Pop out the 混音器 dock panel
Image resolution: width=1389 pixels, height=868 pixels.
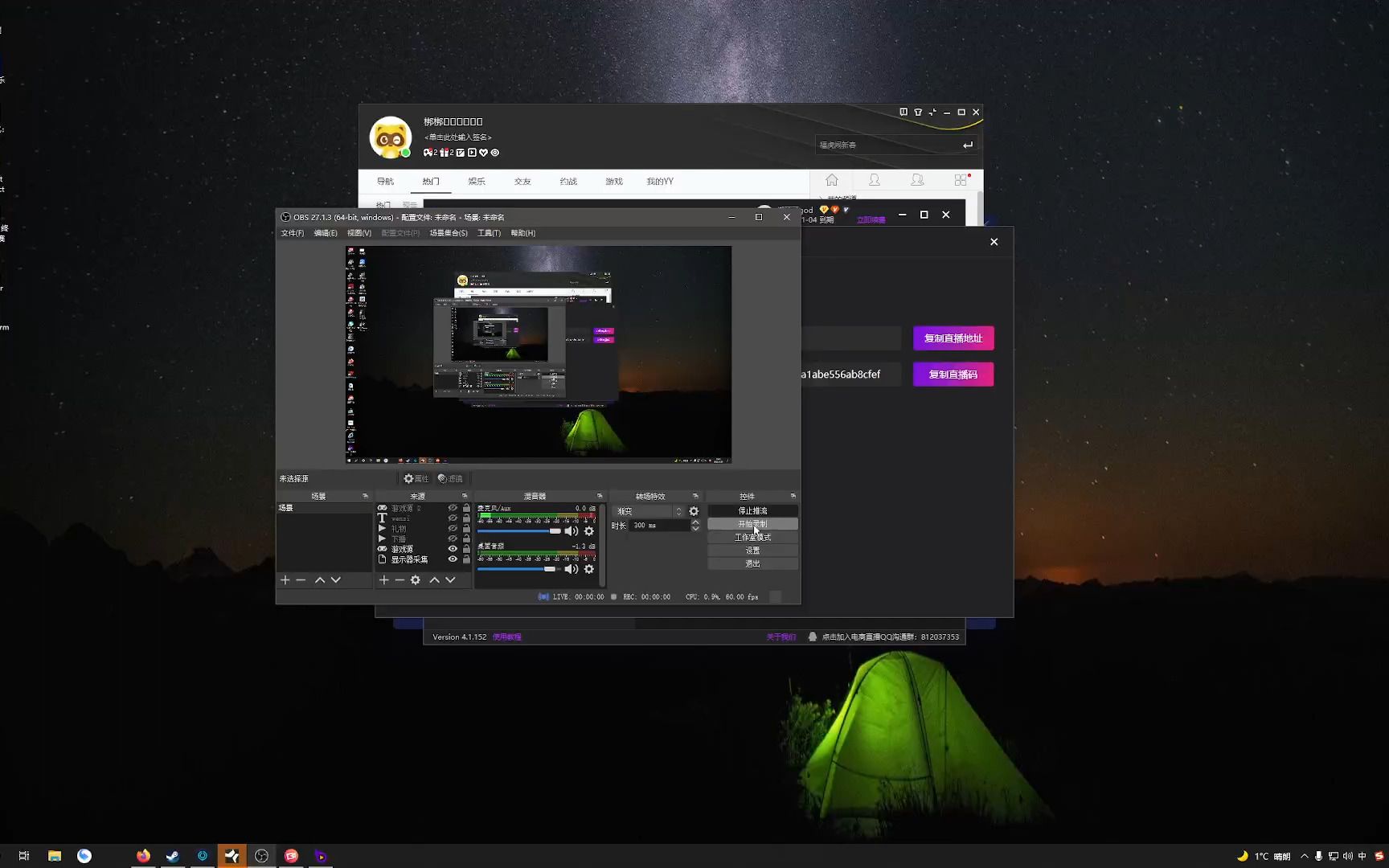(600, 496)
